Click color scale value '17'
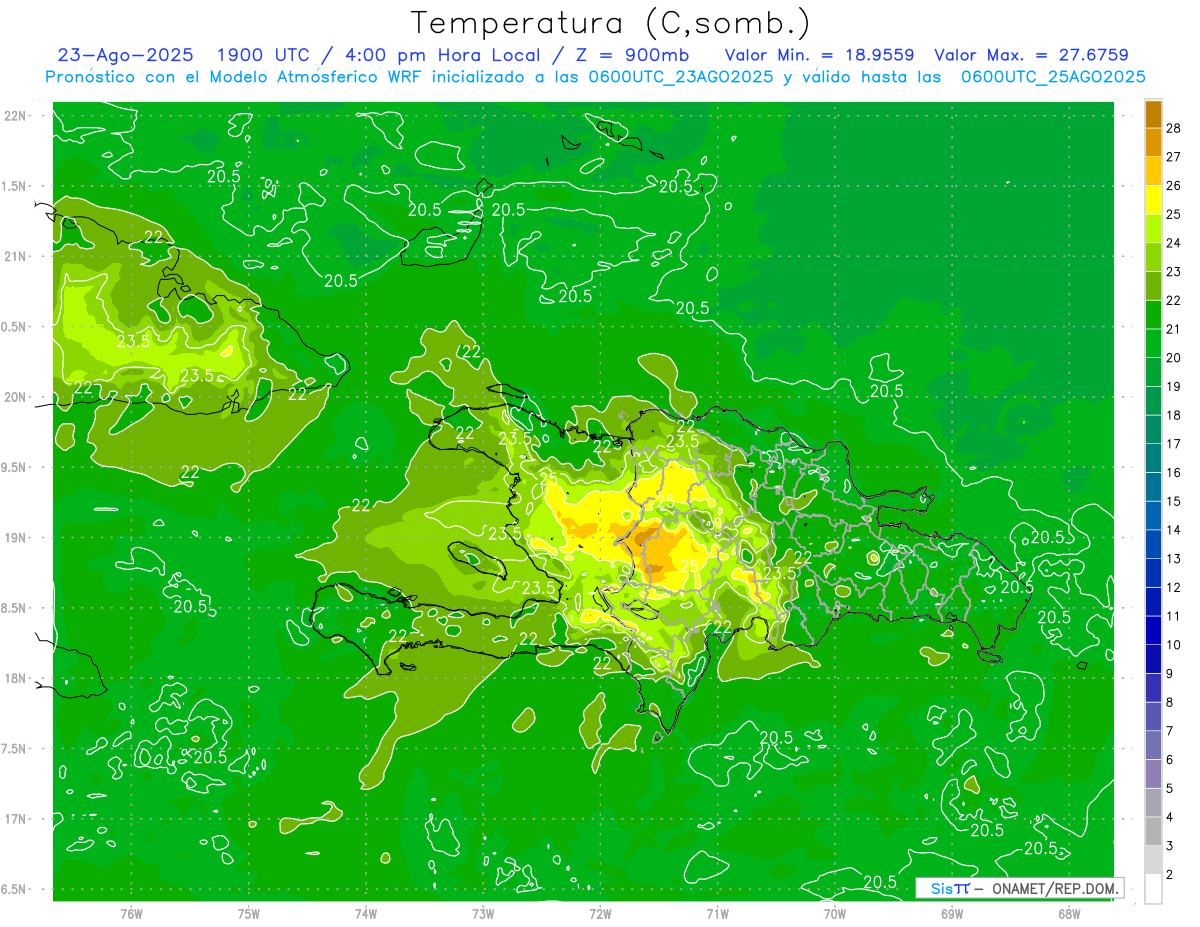The height and width of the screenshot is (927, 1200). [1173, 443]
